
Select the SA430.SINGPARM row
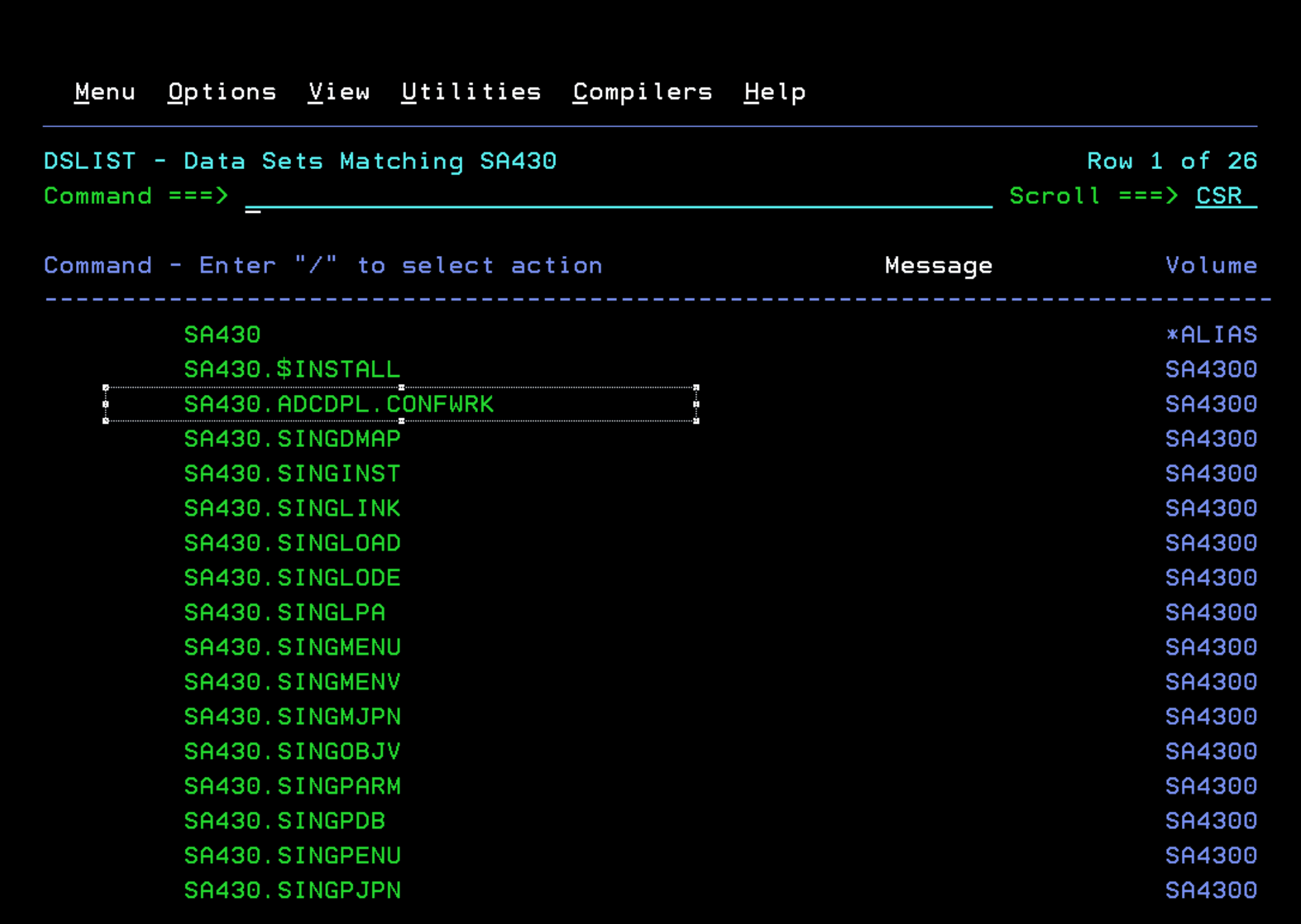point(292,786)
